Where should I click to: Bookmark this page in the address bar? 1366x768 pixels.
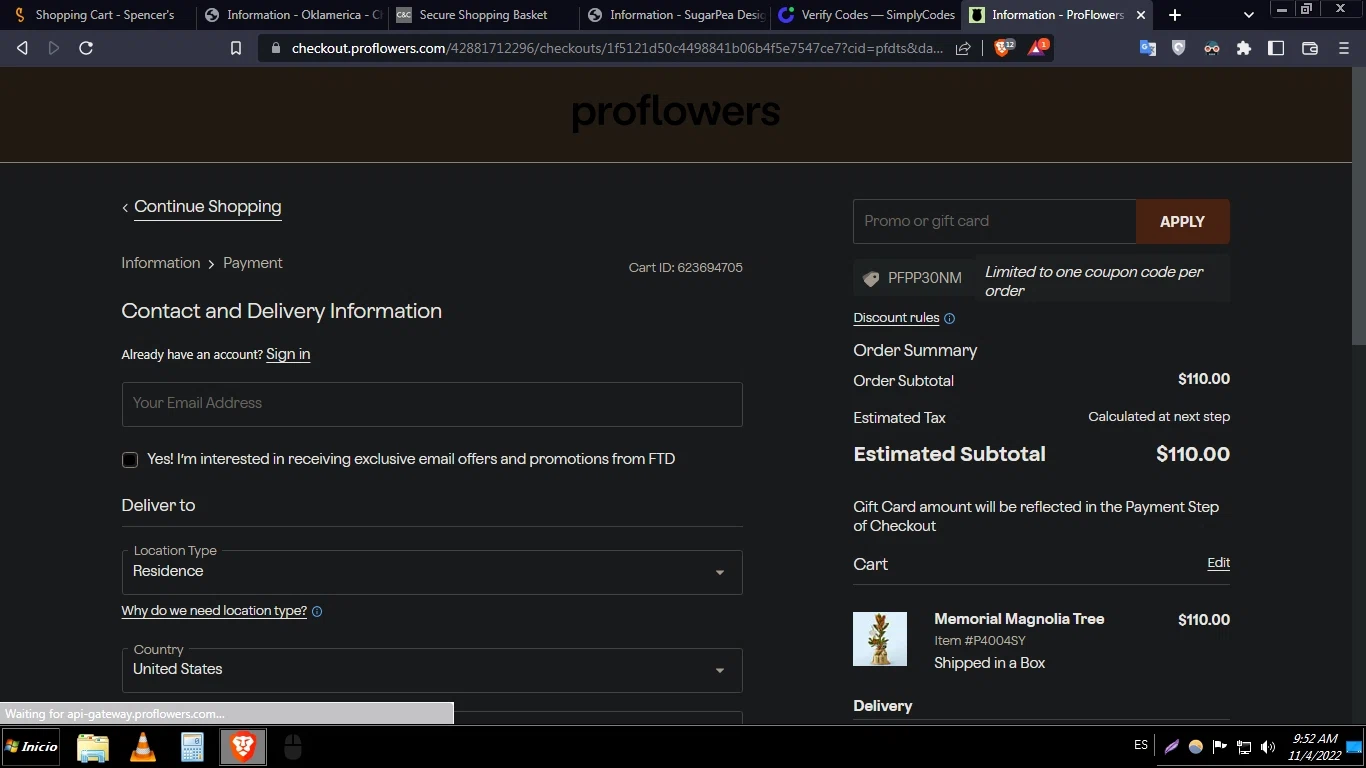pos(236,48)
